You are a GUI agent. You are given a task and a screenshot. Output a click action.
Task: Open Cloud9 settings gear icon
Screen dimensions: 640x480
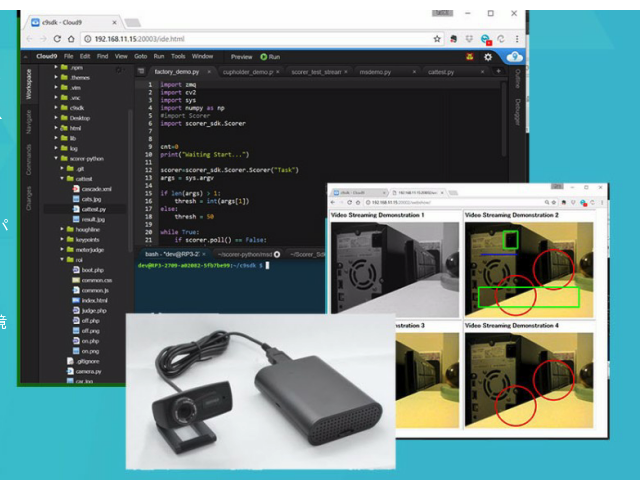click(x=489, y=57)
